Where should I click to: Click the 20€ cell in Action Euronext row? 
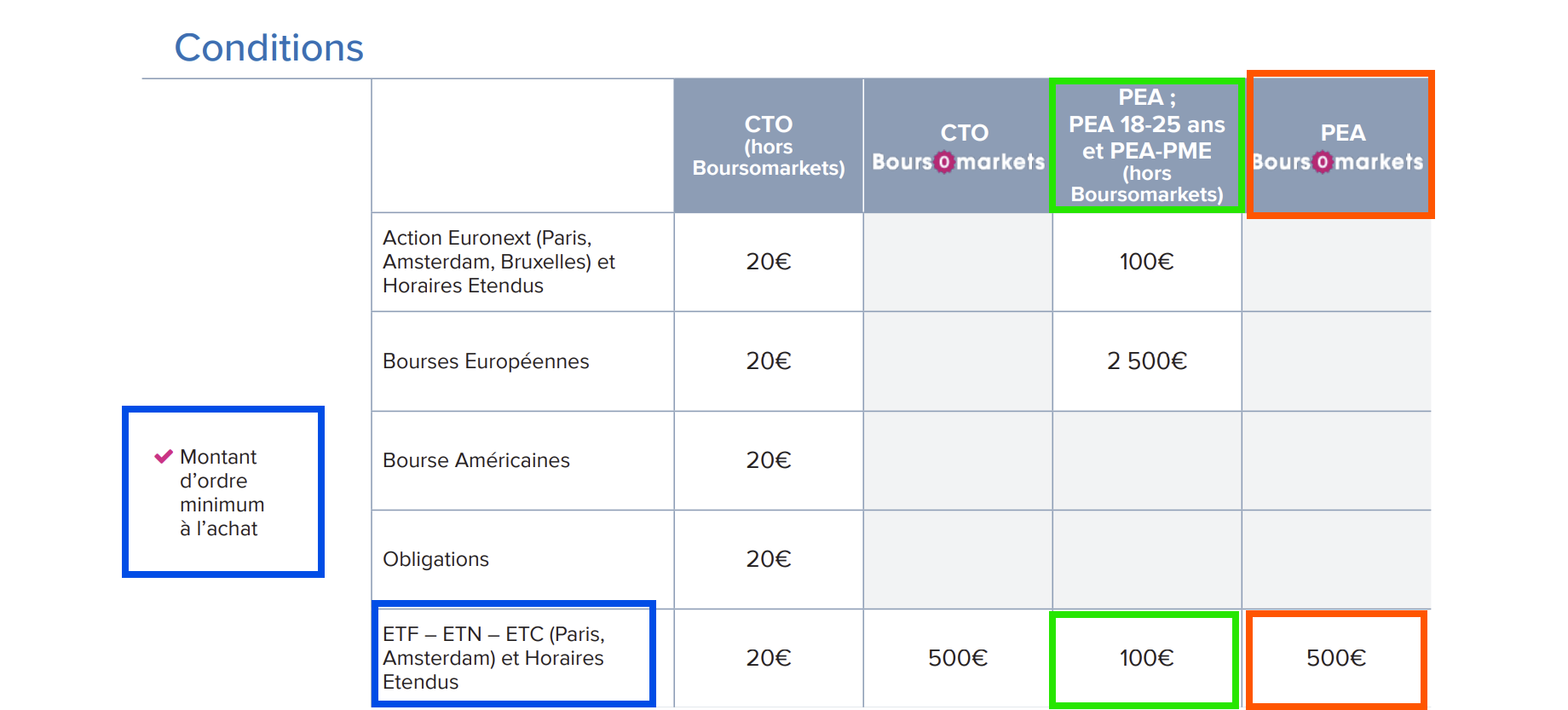pos(769,262)
